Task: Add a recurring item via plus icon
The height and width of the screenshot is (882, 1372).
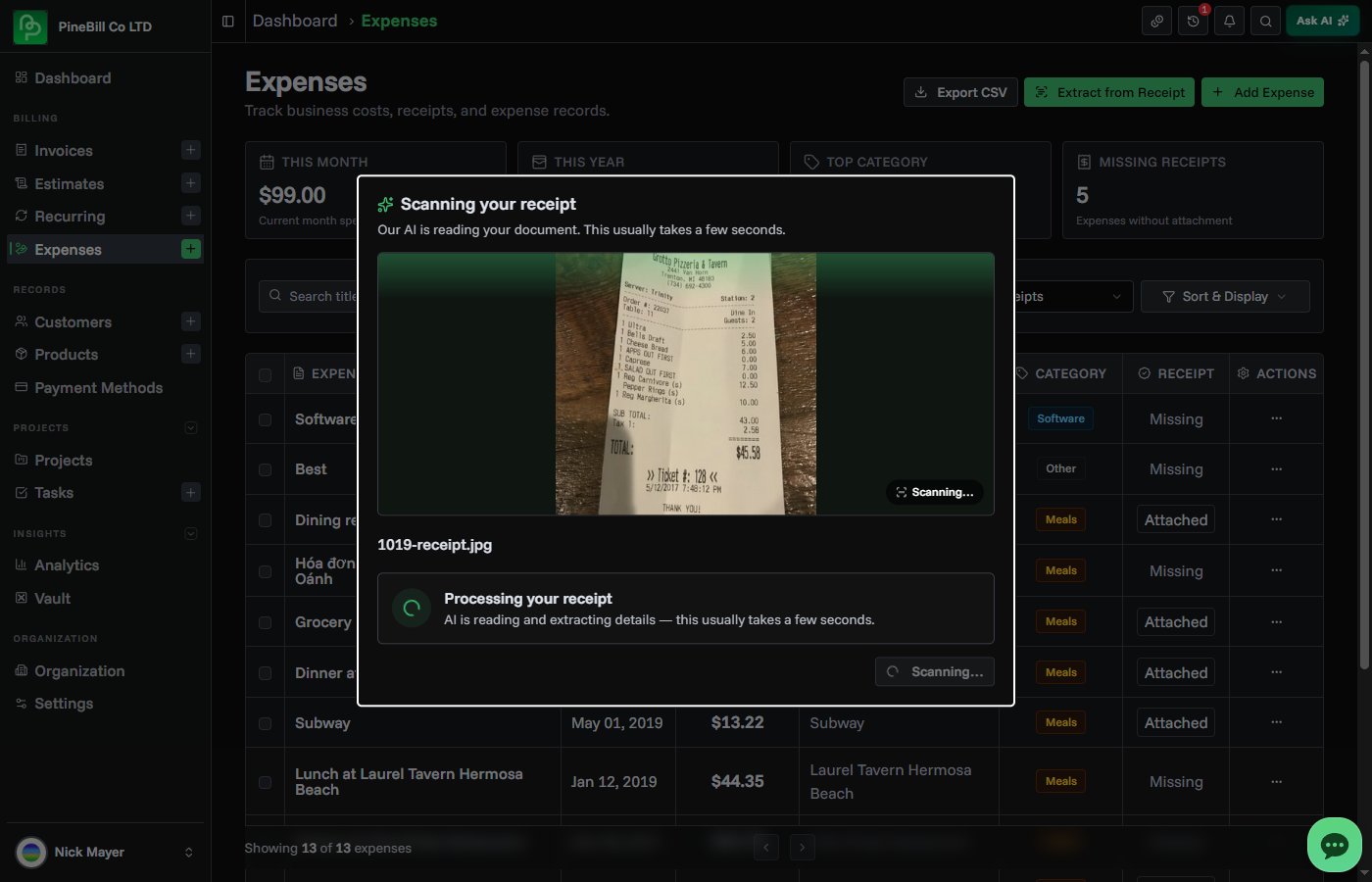Action: 191,216
